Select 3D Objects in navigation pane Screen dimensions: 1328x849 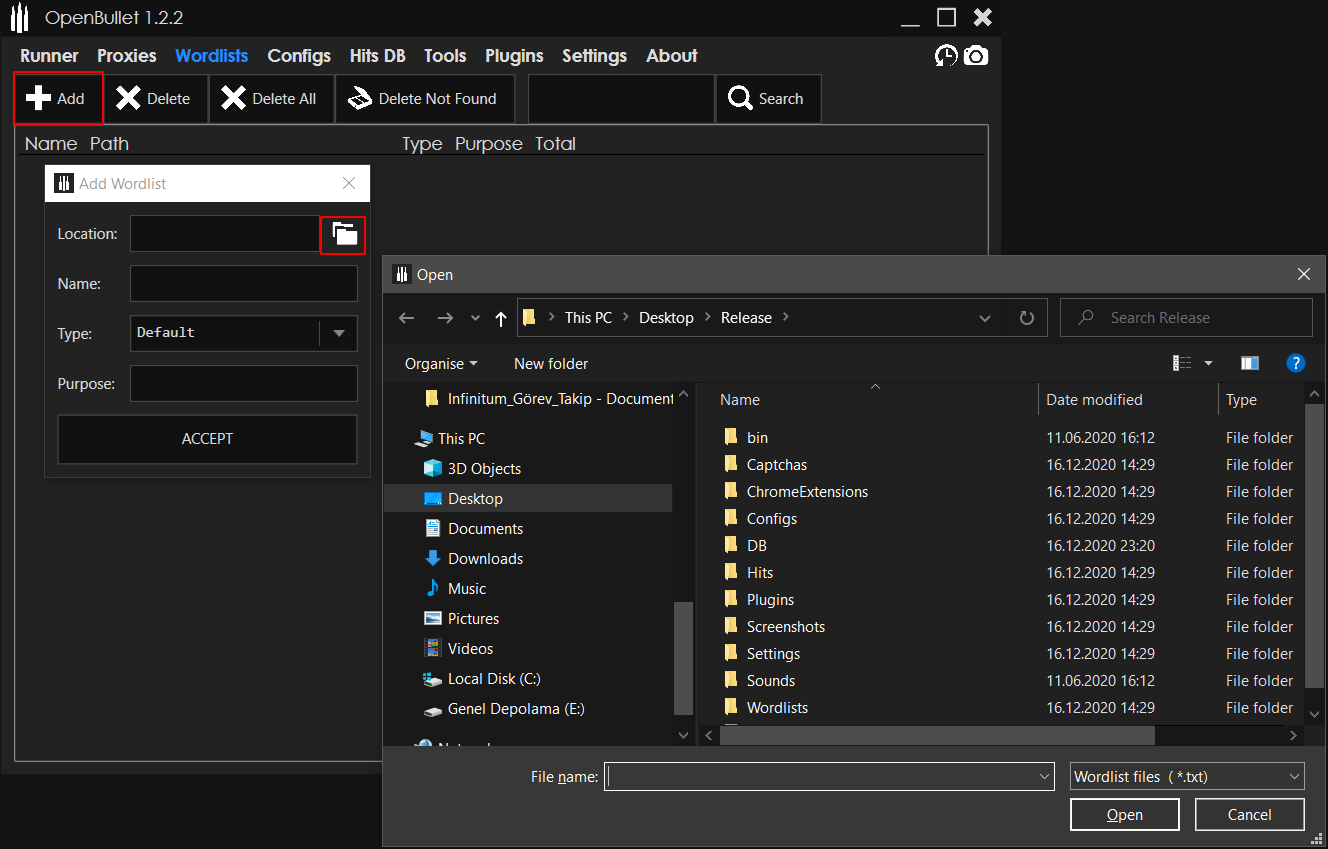[x=484, y=469]
